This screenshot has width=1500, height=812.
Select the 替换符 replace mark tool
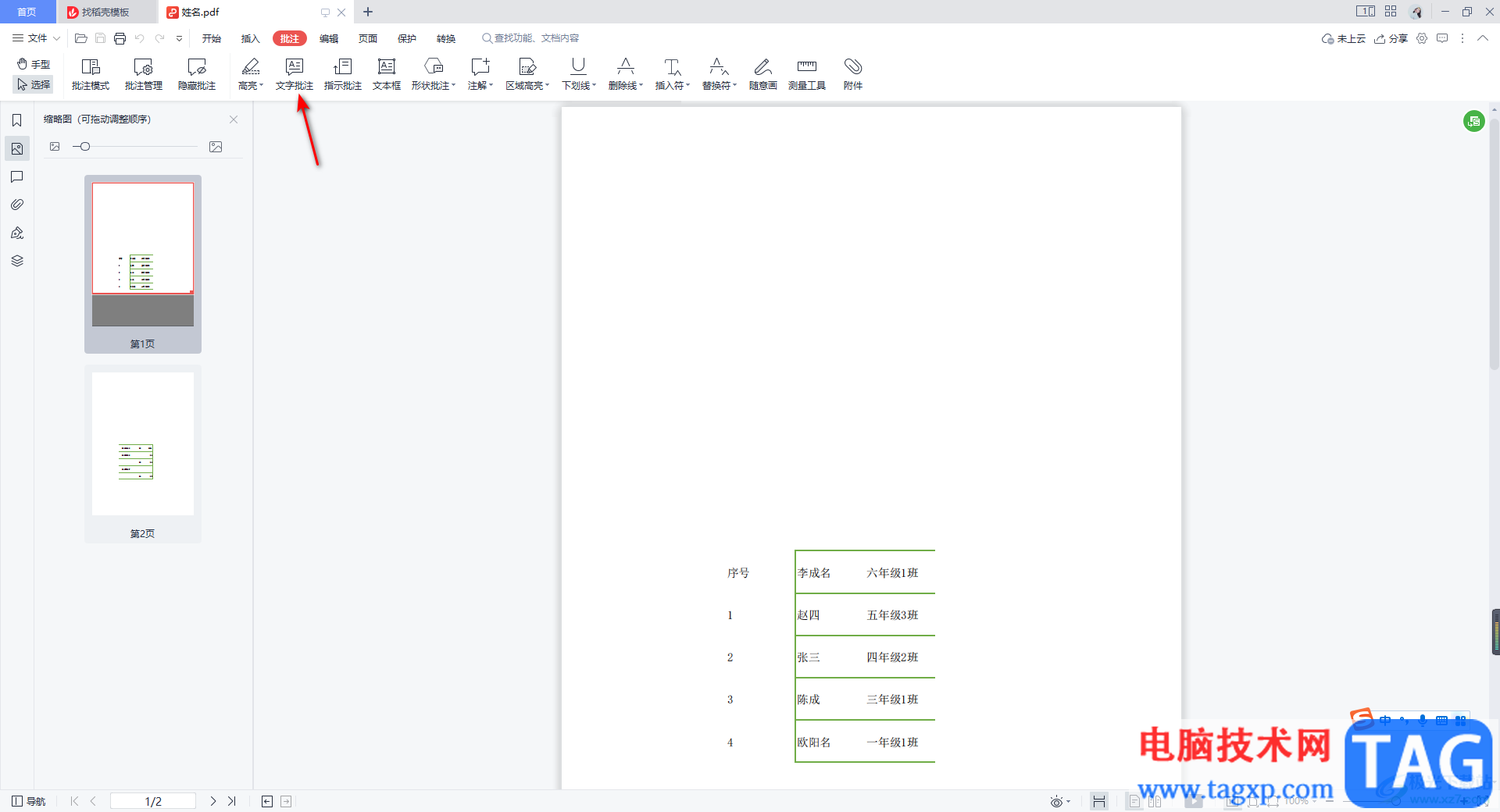tap(717, 75)
